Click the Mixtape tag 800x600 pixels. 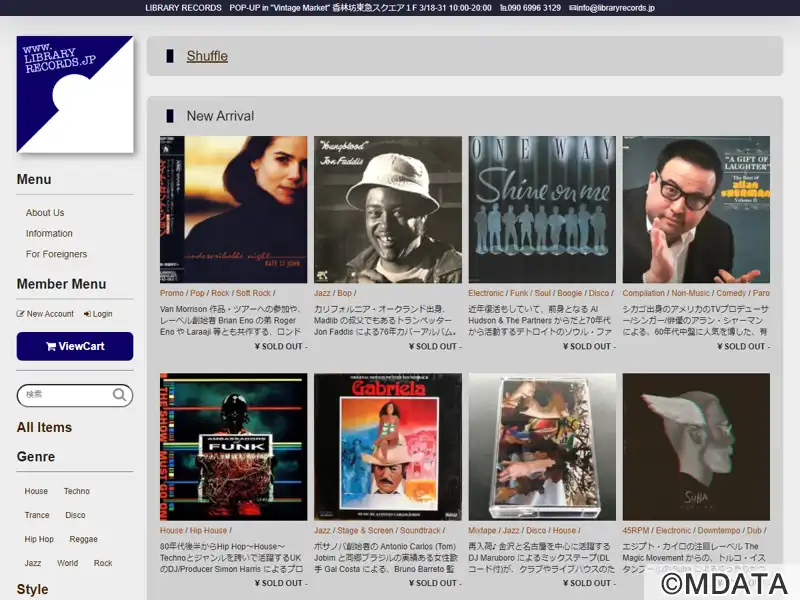(x=482, y=530)
